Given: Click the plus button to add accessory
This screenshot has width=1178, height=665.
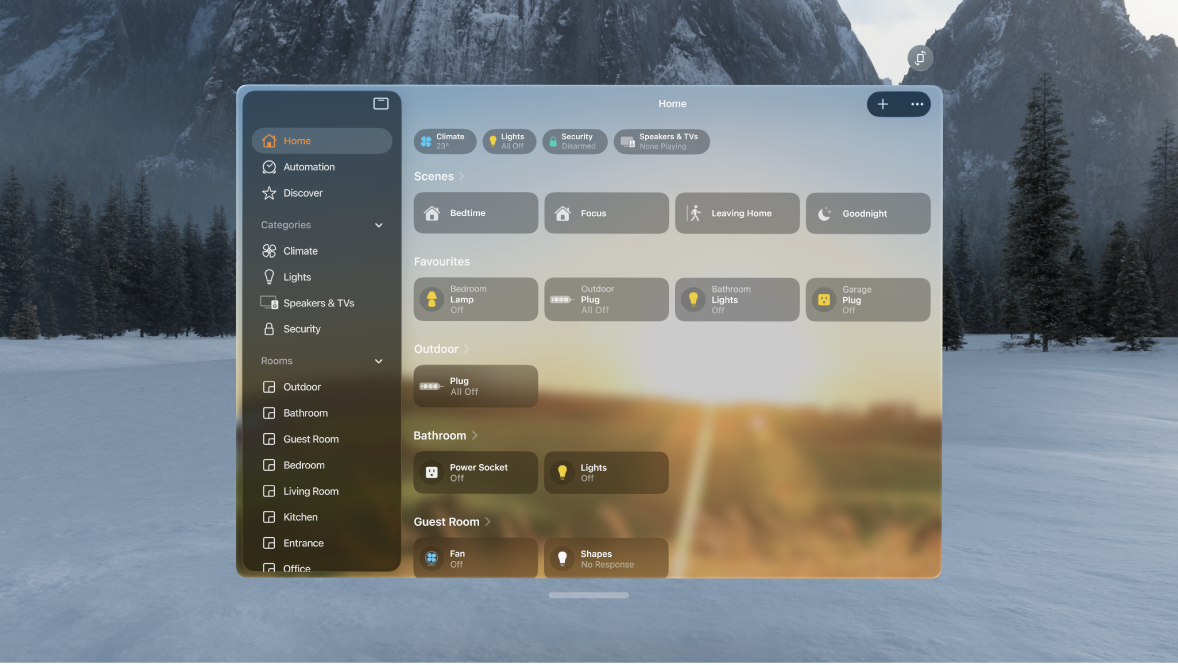Looking at the screenshot, I should click(x=882, y=104).
